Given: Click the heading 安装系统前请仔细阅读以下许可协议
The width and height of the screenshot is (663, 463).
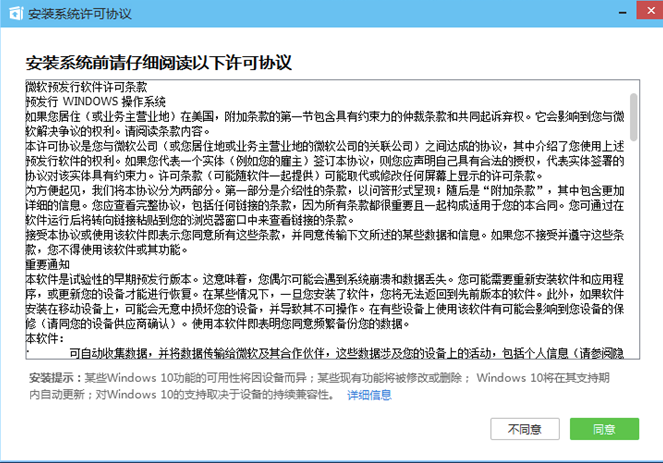Looking at the screenshot, I should click(x=158, y=63).
